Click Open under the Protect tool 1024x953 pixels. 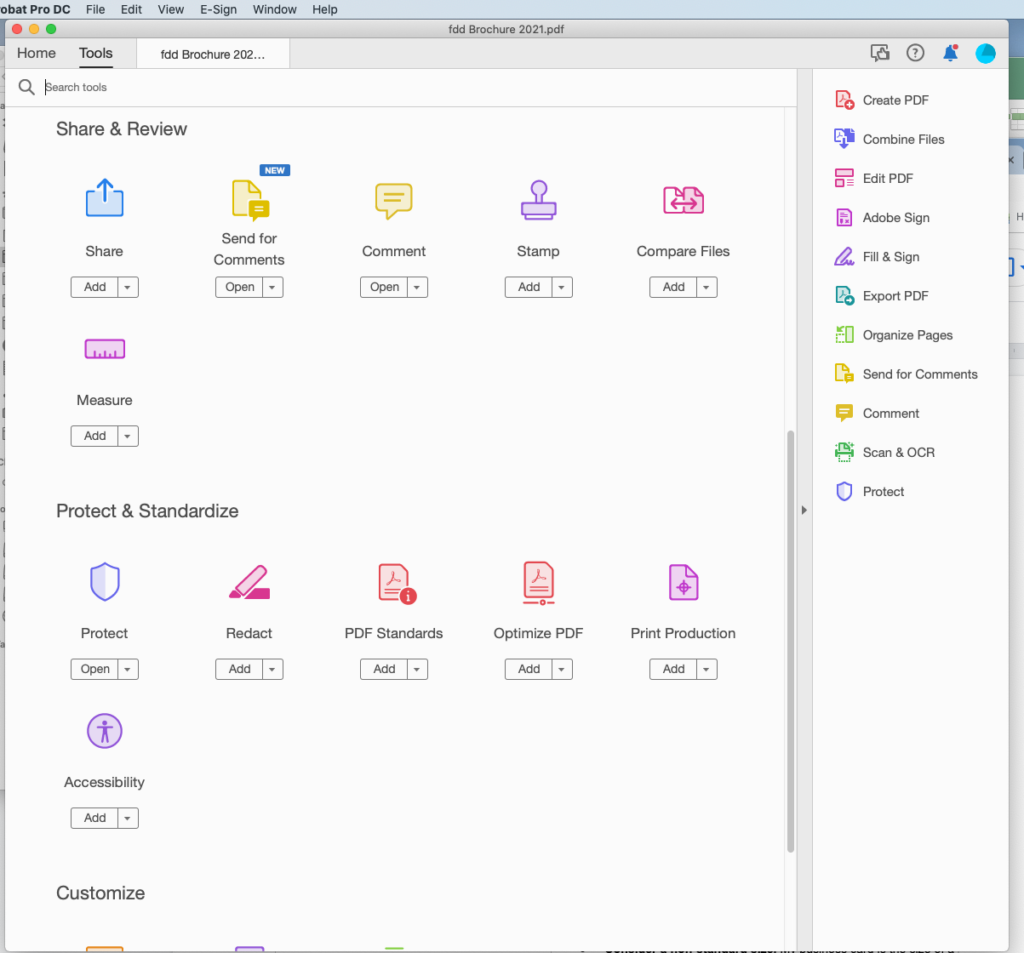click(x=95, y=670)
